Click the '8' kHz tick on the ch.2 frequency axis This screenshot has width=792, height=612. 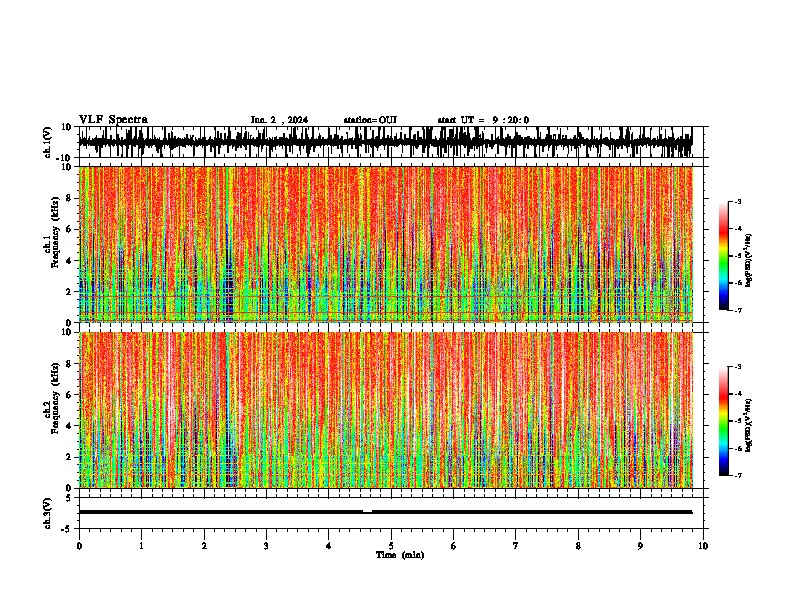[69, 364]
